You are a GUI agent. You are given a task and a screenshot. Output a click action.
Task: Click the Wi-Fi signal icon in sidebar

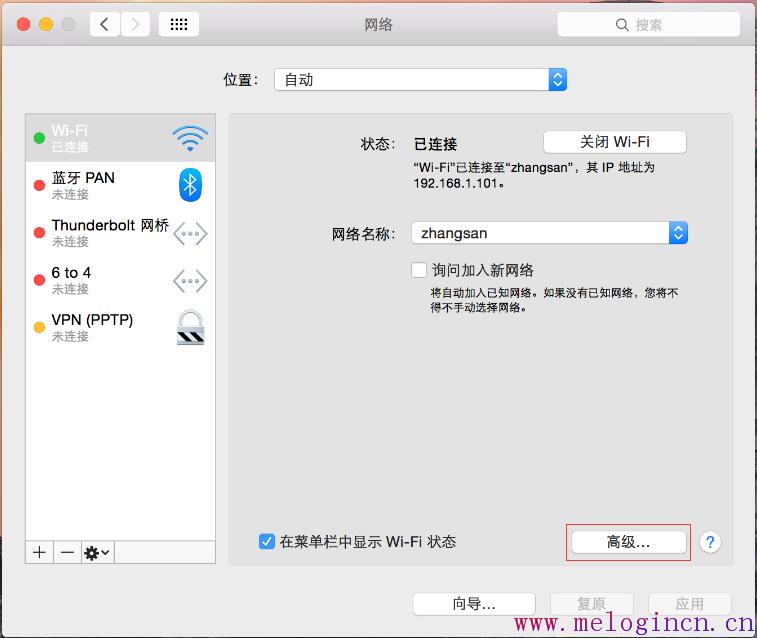pyautogui.click(x=190, y=138)
